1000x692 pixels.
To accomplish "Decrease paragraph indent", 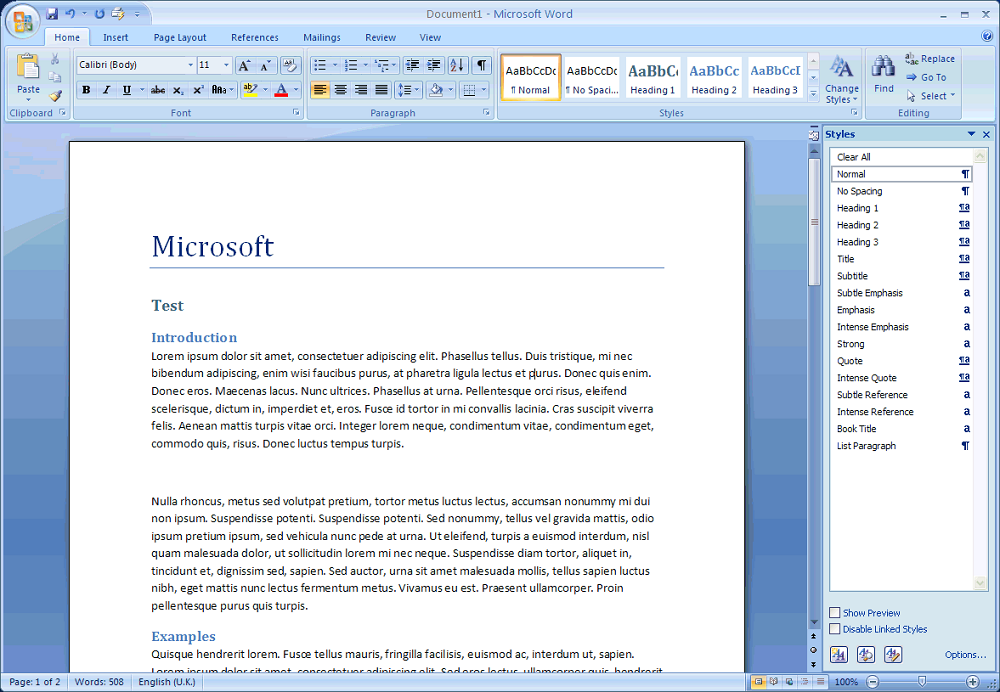I will click(x=413, y=65).
